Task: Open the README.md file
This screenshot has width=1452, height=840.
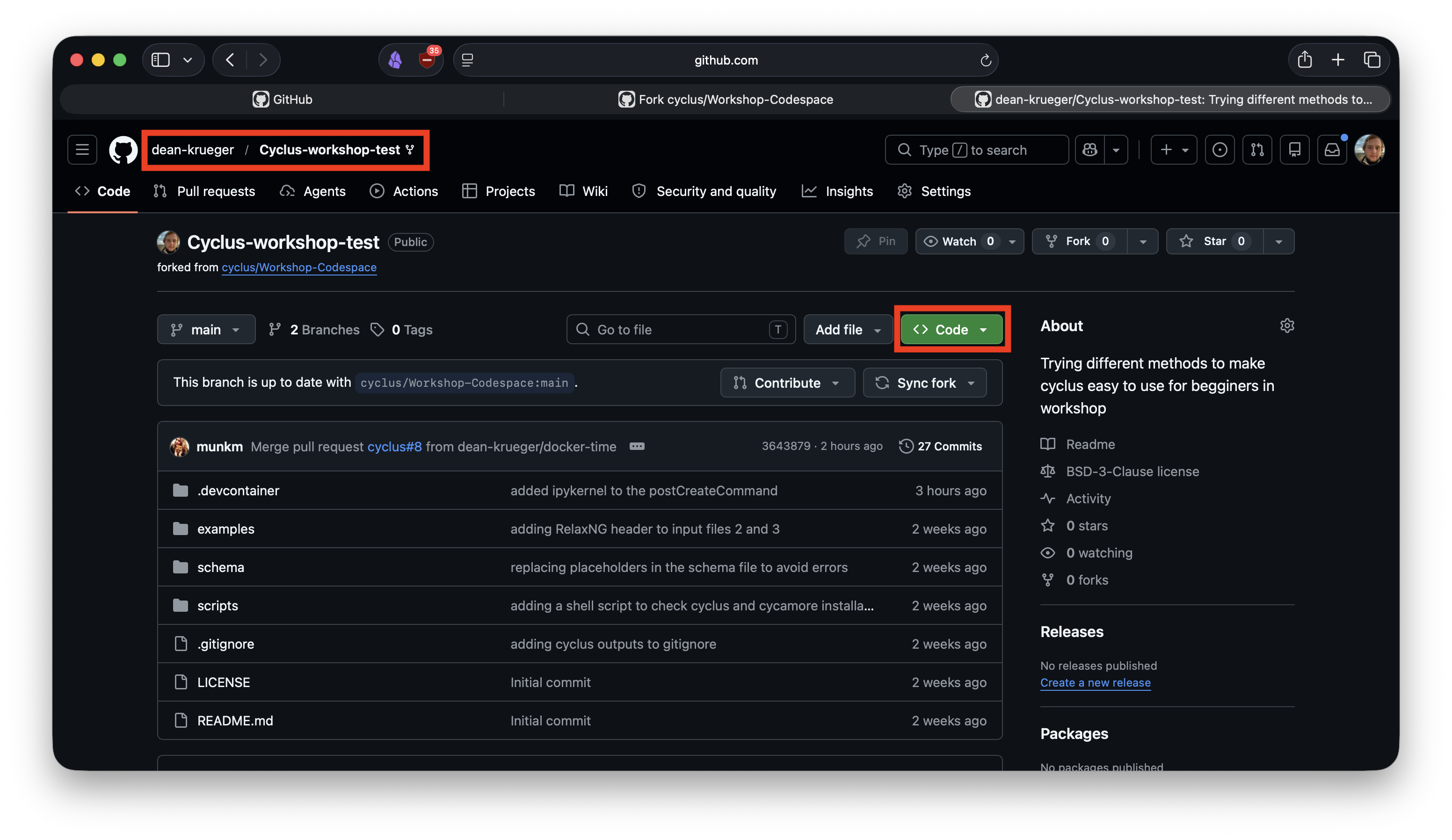Action: tap(235, 721)
